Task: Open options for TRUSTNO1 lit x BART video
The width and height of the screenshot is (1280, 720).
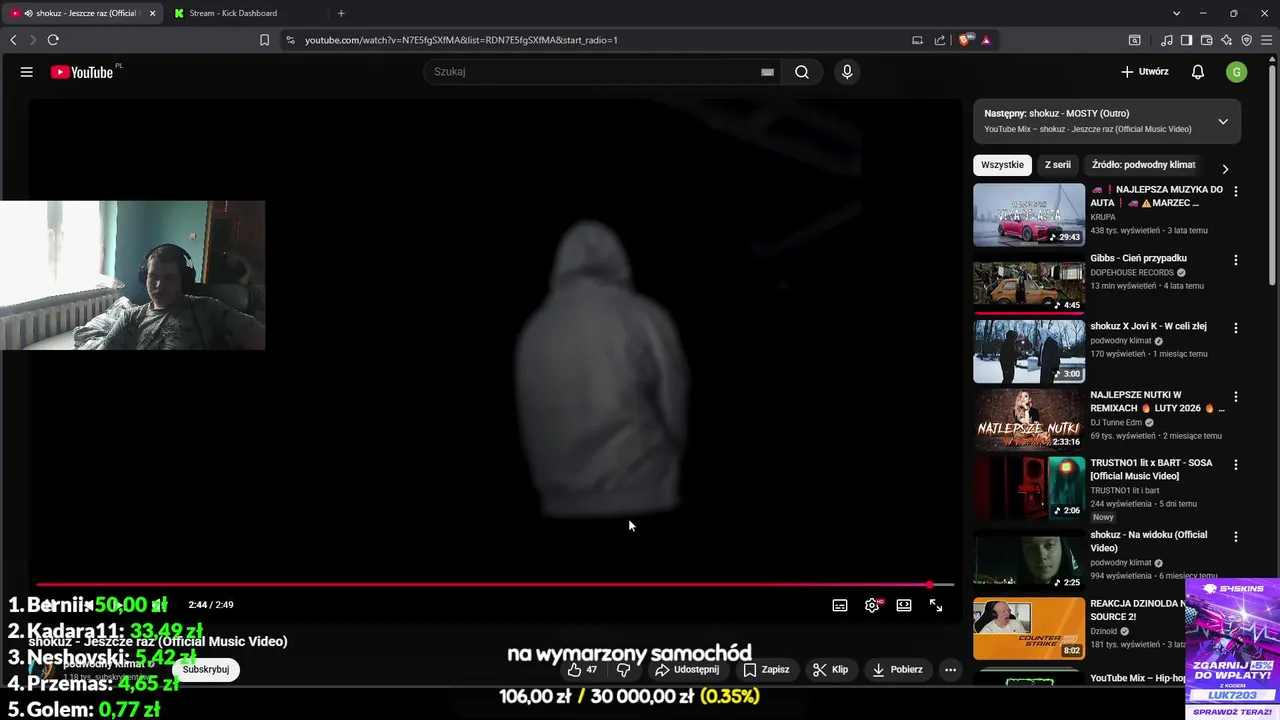Action: 1235,465
